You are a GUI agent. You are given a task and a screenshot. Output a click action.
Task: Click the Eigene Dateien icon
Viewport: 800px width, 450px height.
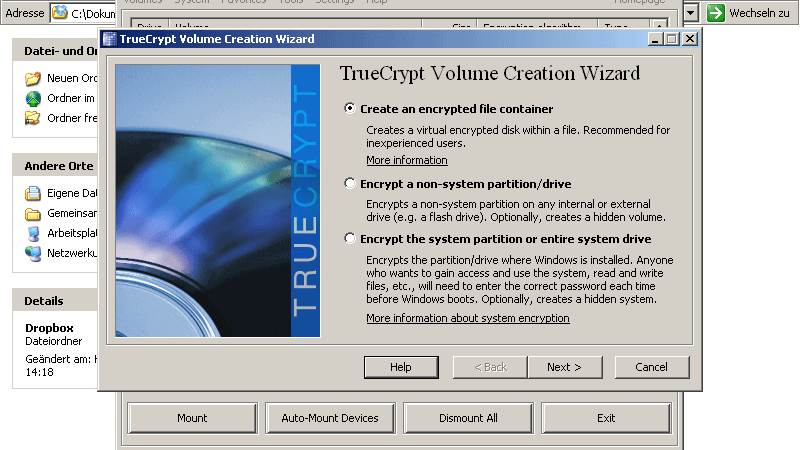pos(33,193)
